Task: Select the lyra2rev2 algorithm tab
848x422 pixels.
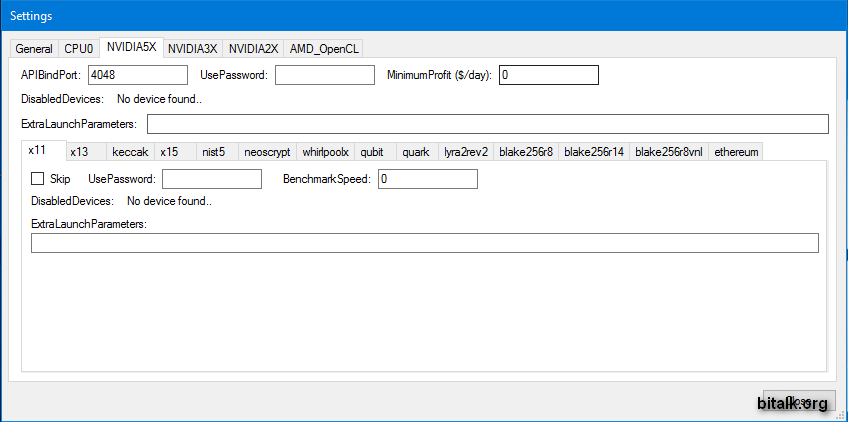Action: pos(466,152)
